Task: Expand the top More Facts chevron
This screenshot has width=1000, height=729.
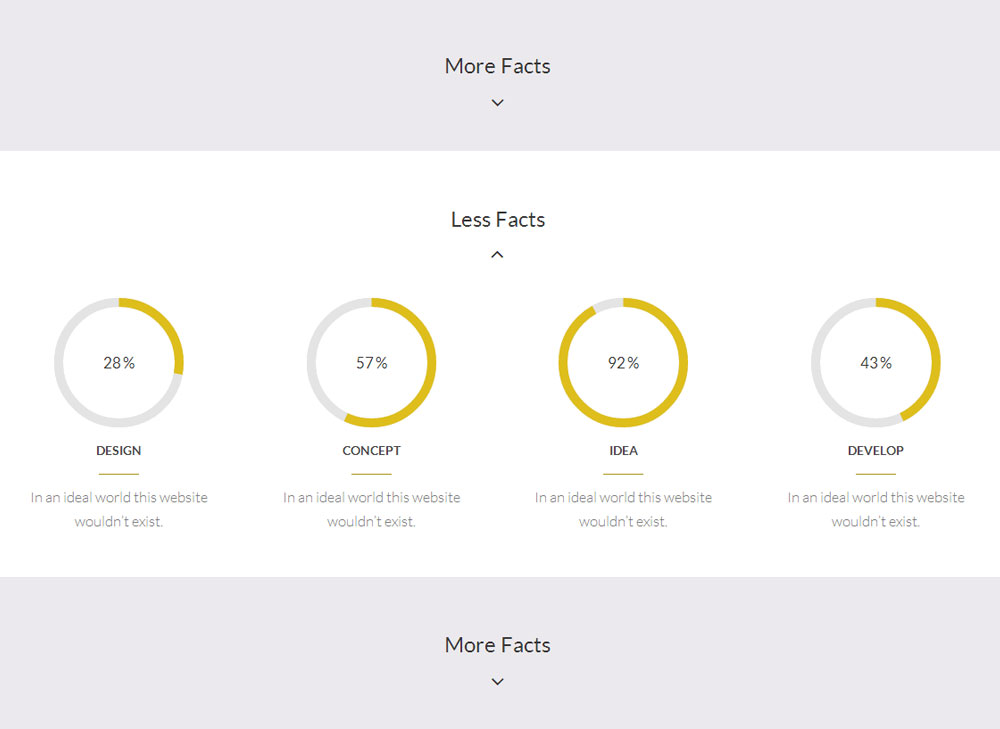Action: 497,103
